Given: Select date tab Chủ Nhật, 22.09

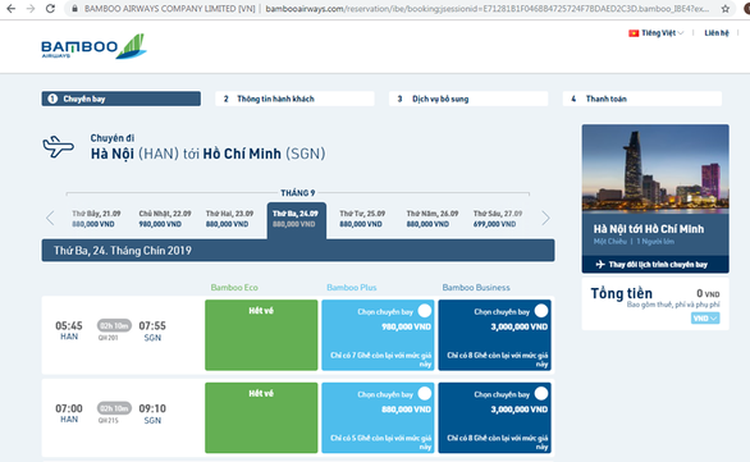Looking at the screenshot, I should click(x=165, y=219).
